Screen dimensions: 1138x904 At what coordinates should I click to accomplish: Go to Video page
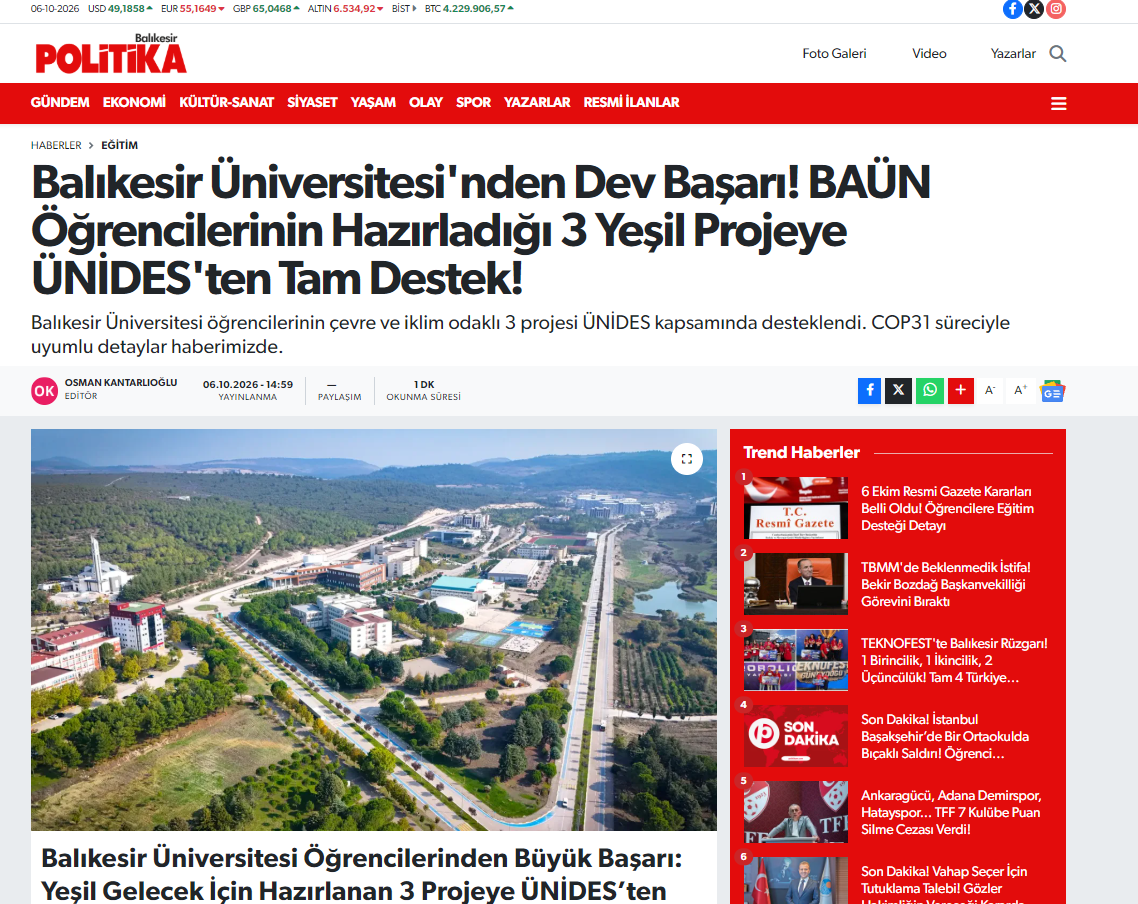[x=929, y=54]
